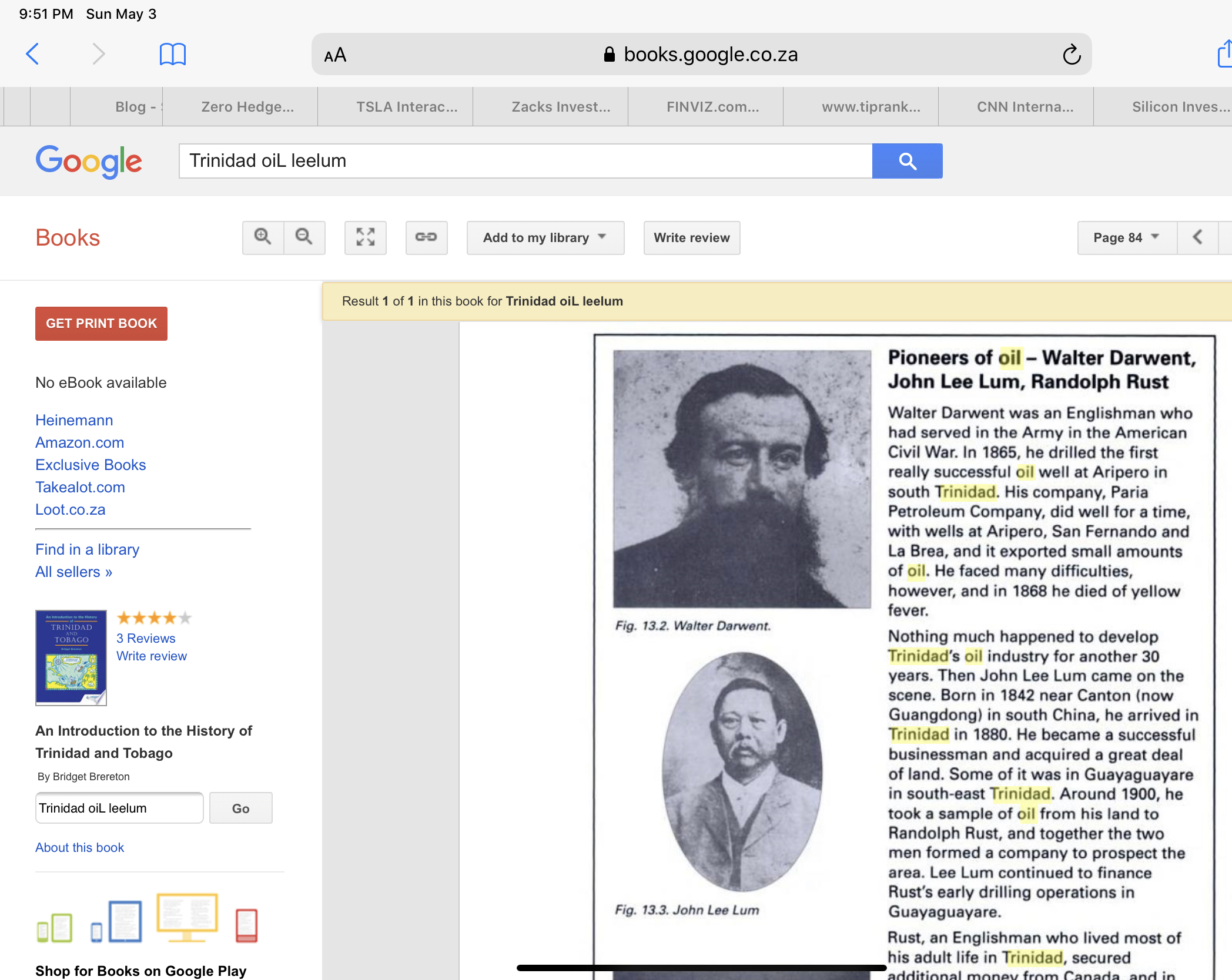Open the Page 84 dropdown
The image size is (1232, 980).
pyautogui.click(x=1126, y=237)
